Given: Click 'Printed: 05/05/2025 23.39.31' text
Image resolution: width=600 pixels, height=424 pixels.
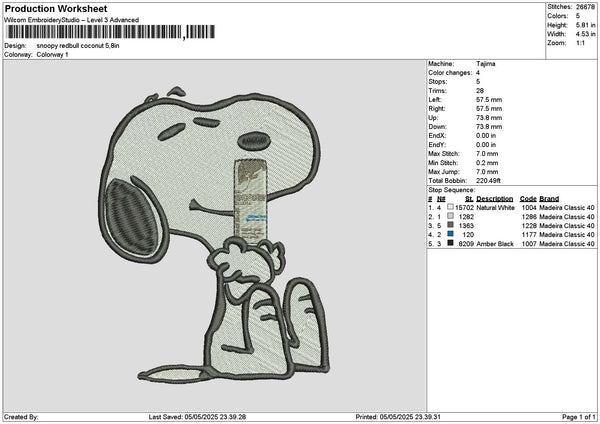Looking at the screenshot, I should [x=398, y=417].
